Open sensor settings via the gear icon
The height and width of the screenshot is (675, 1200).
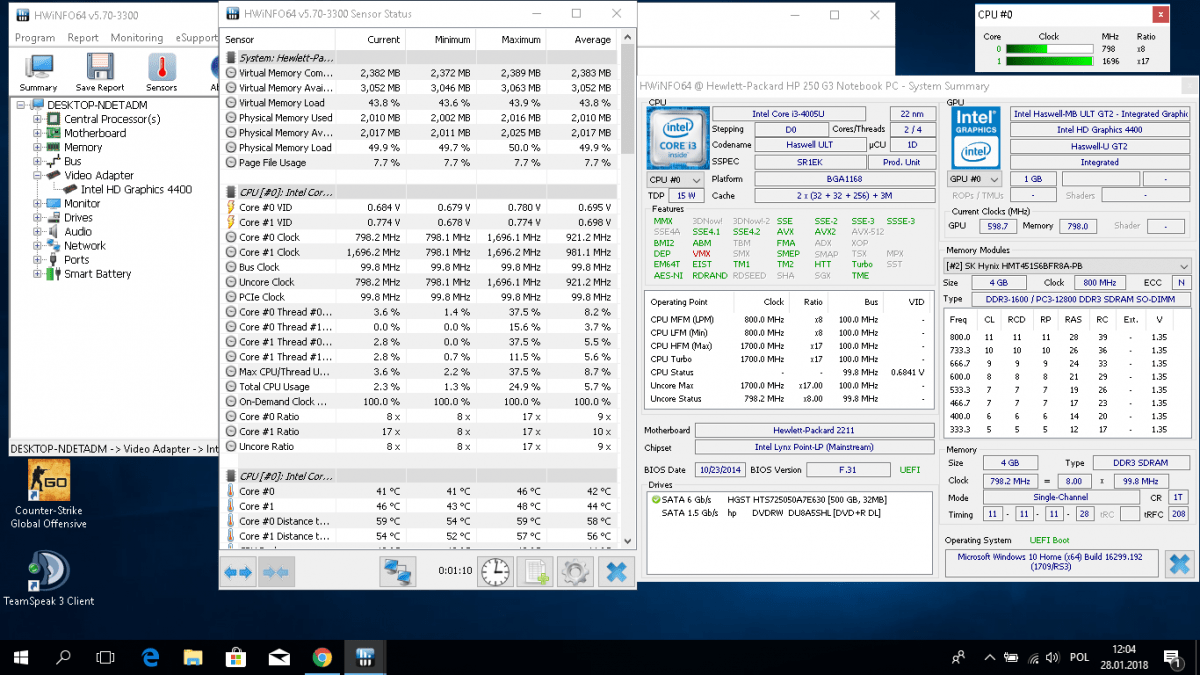(x=575, y=572)
